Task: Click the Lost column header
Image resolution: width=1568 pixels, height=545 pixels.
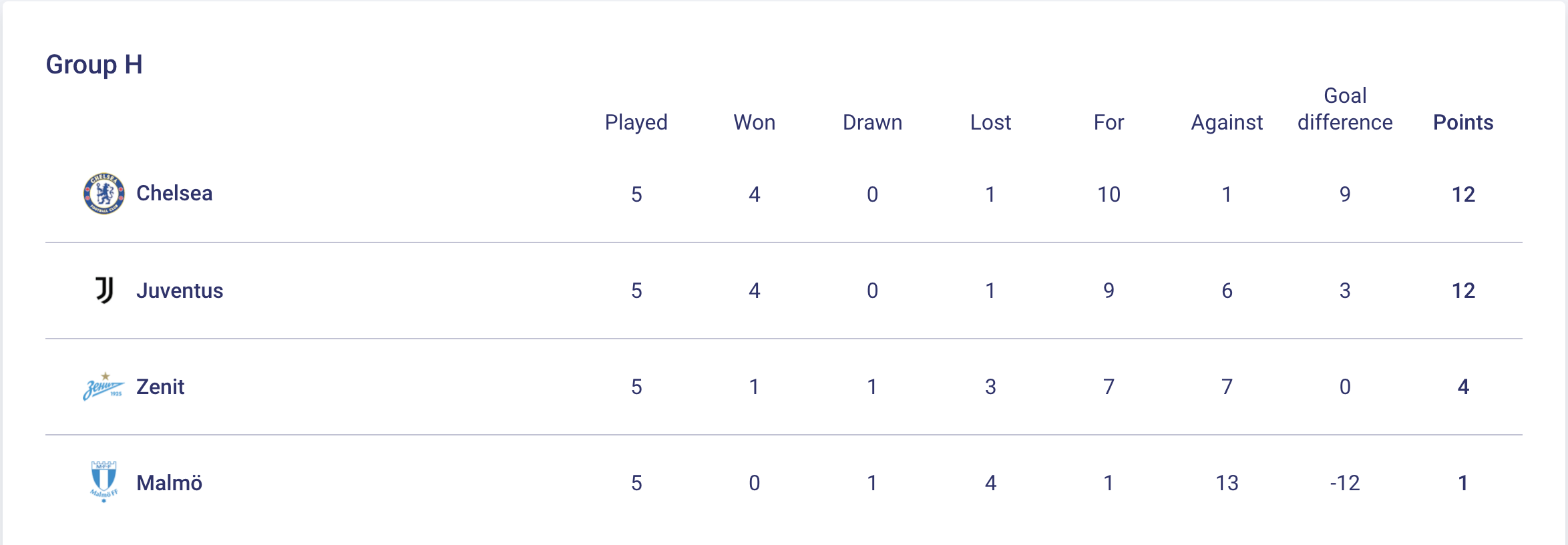Action: tap(990, 122)
